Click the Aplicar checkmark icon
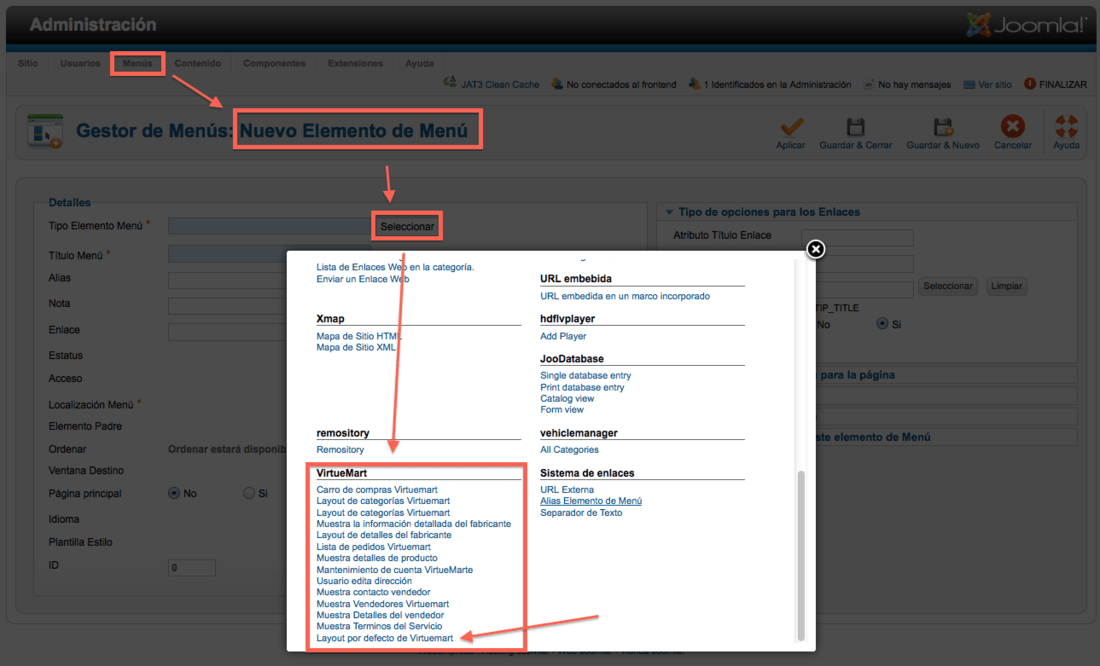The width and height of the screenshot is (1100, 666). click(x=791, y=126)
